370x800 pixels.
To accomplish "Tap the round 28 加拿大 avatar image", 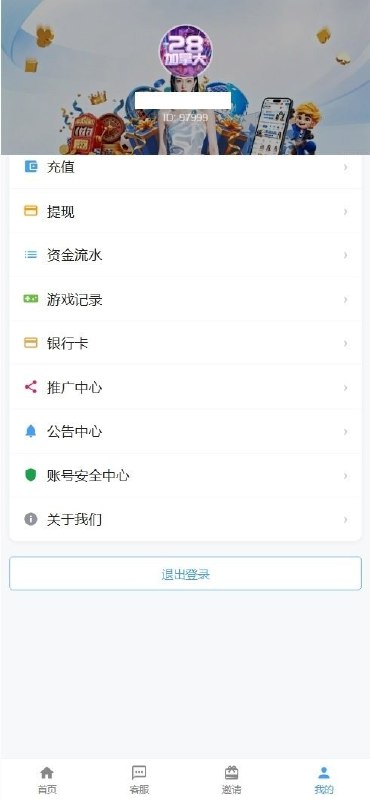I will click(186, 51).
